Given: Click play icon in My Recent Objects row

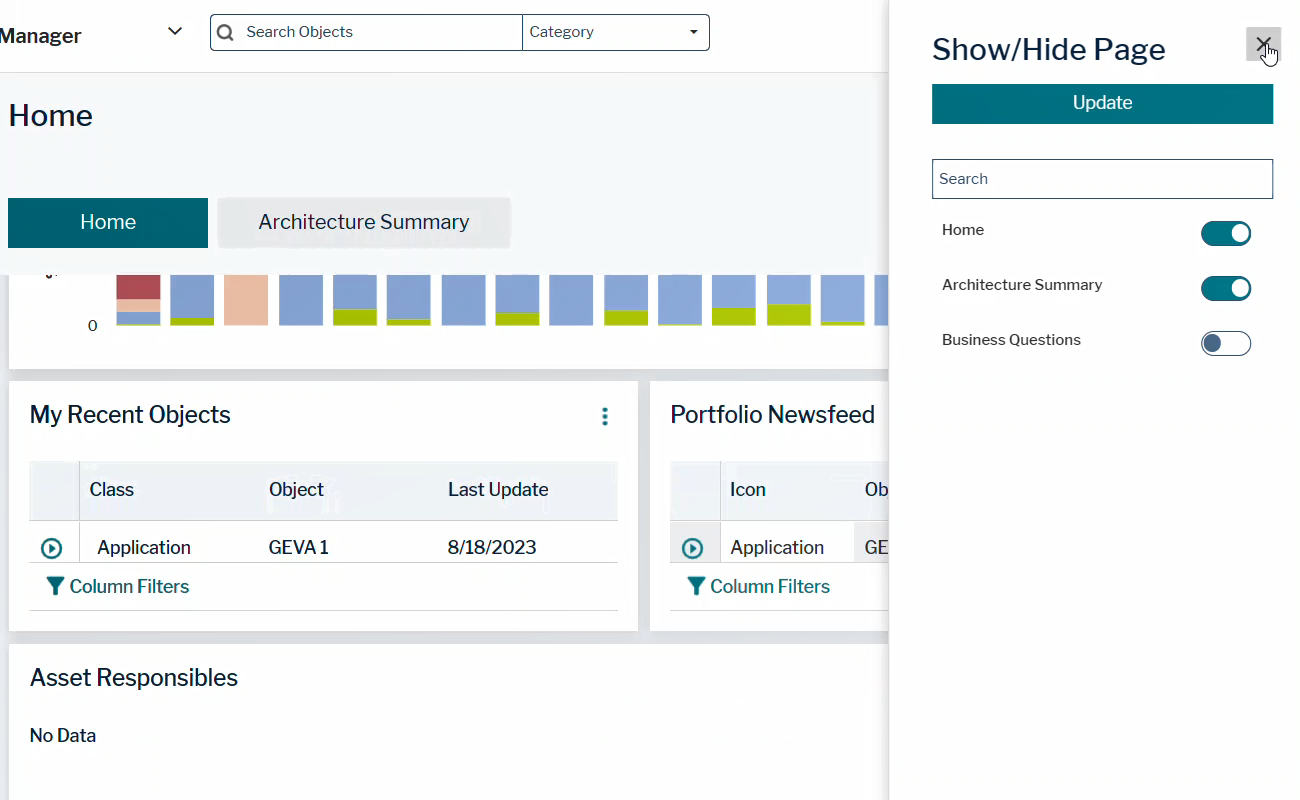Looking at the screenshot, I should [51, 548].
